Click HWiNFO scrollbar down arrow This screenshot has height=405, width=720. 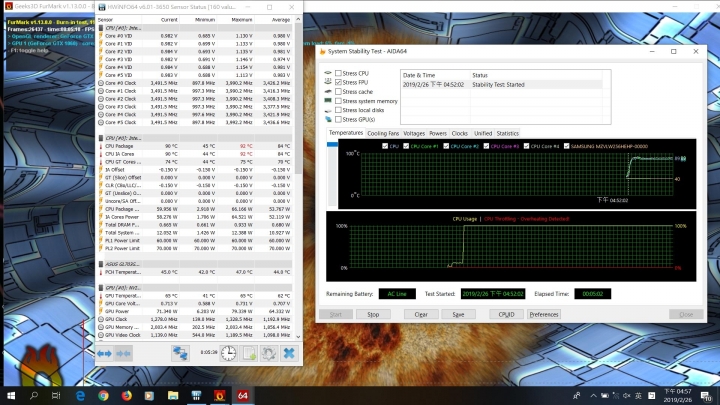pyautogui.click(x=298, y=336)
